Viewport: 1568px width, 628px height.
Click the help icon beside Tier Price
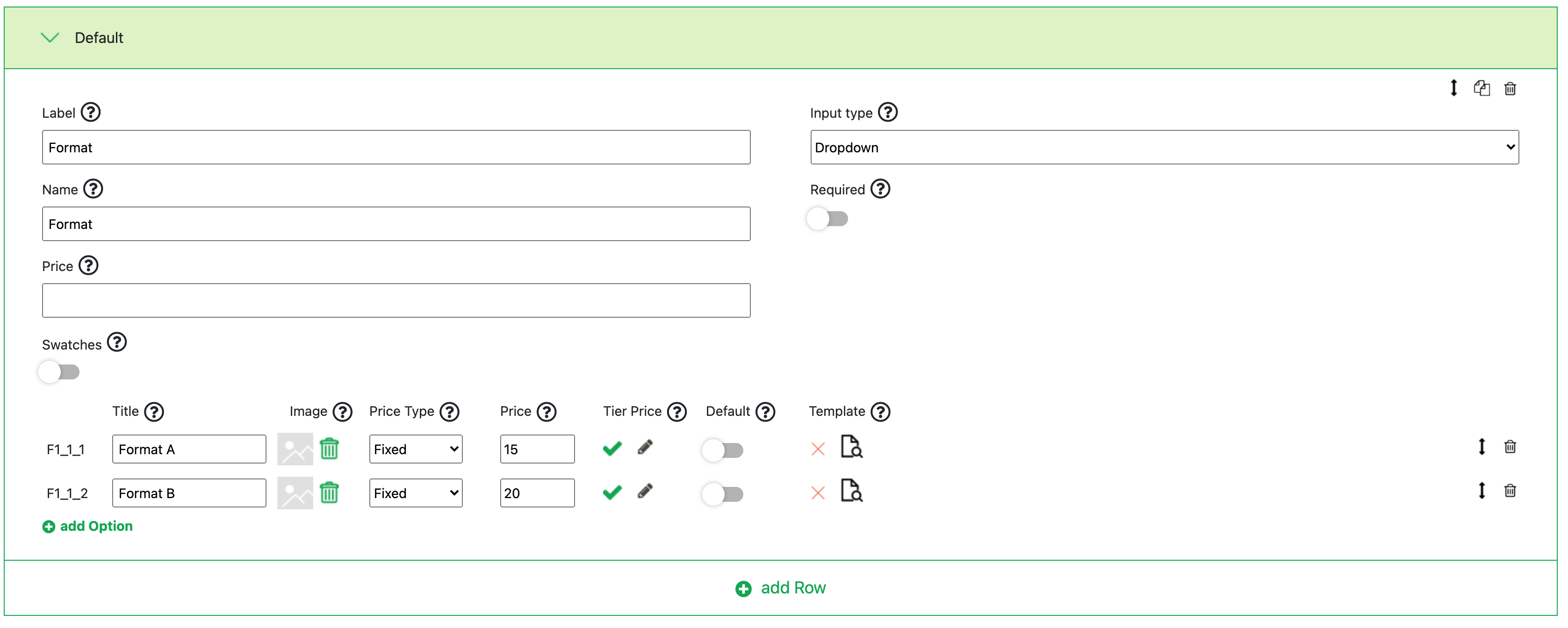coord(676,412)
